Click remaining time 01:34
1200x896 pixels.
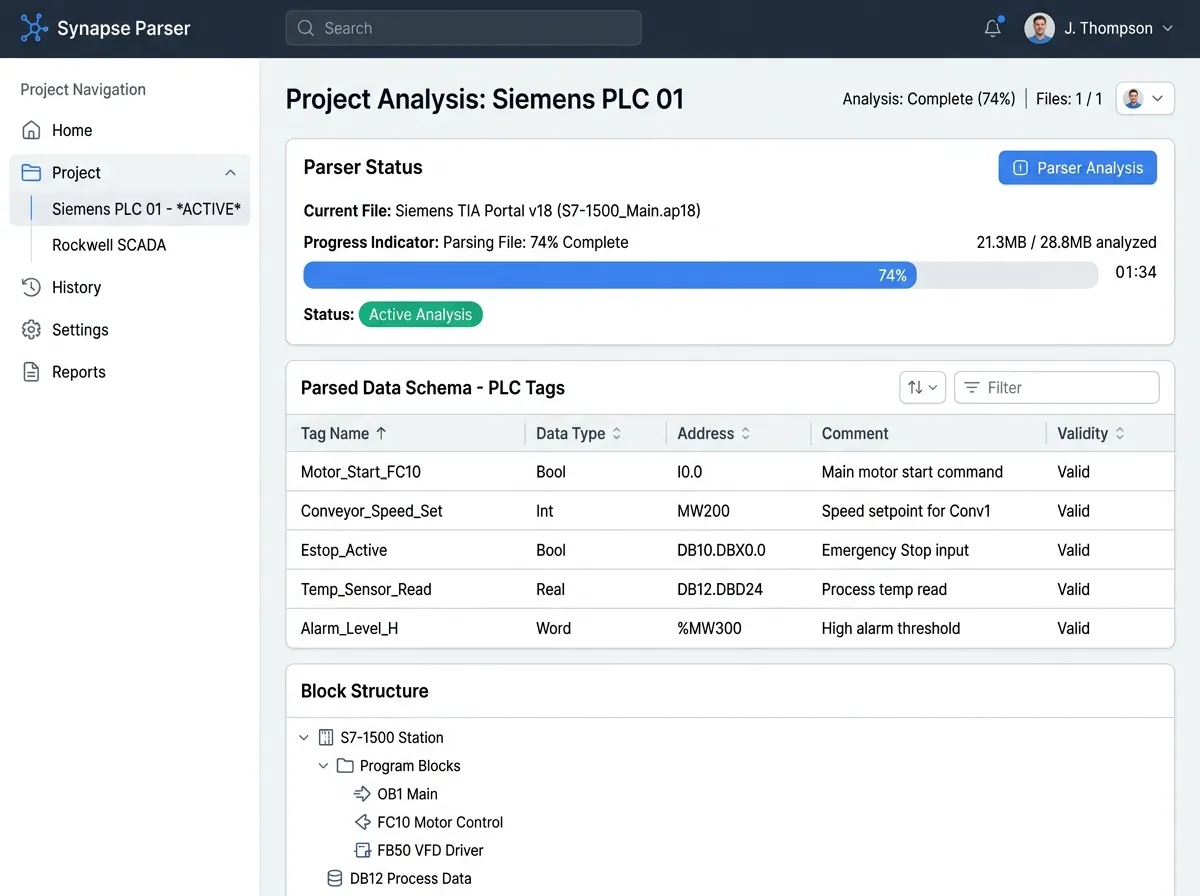coord(1136,272)
